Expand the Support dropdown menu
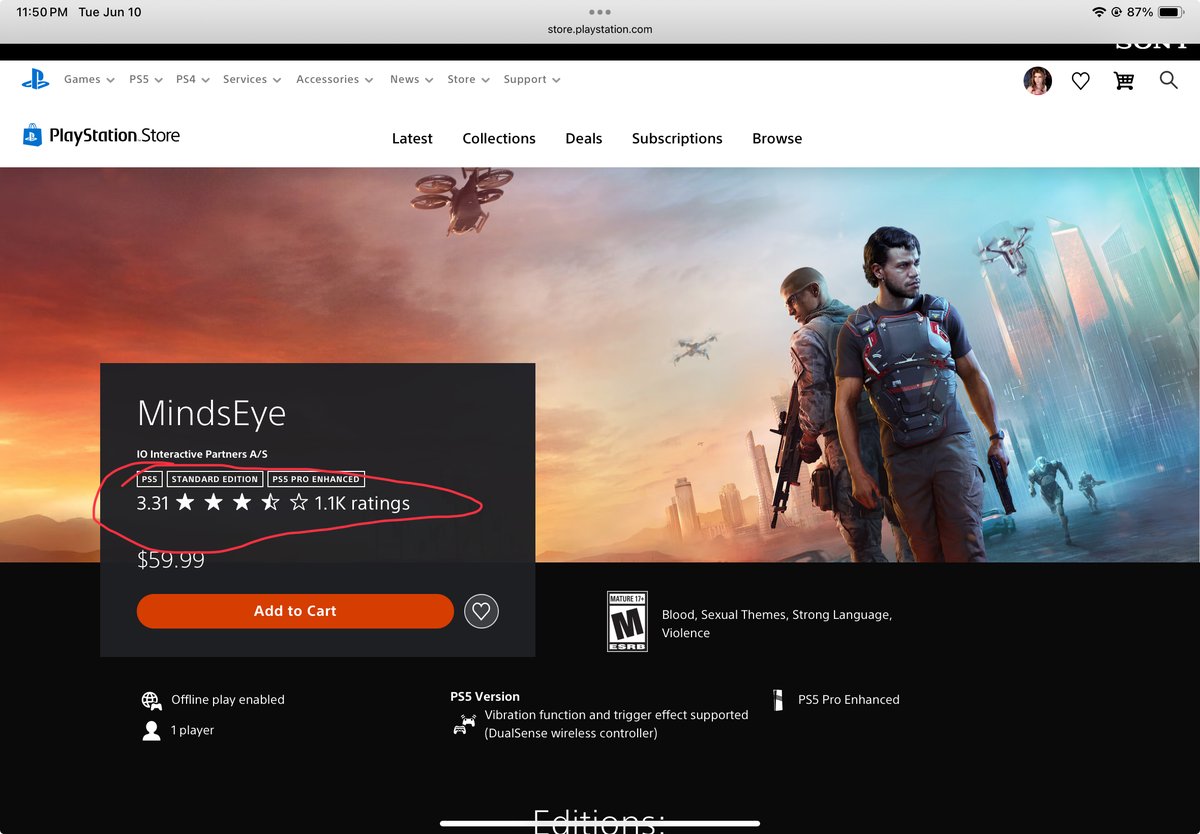Screen dimensions: 1200x834 (x=532, y=80)
